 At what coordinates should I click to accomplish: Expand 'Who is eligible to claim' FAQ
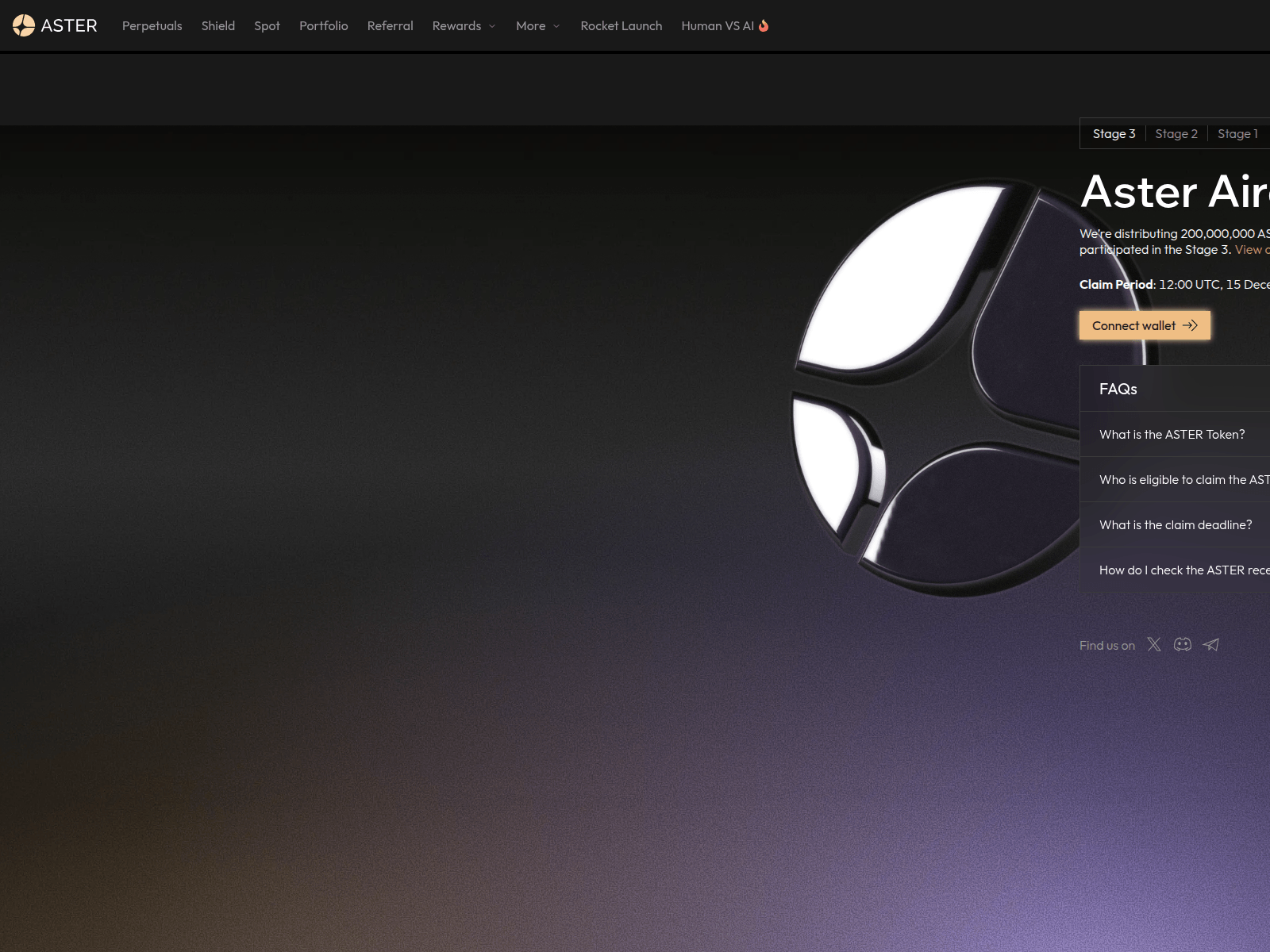coord(1175,479)
